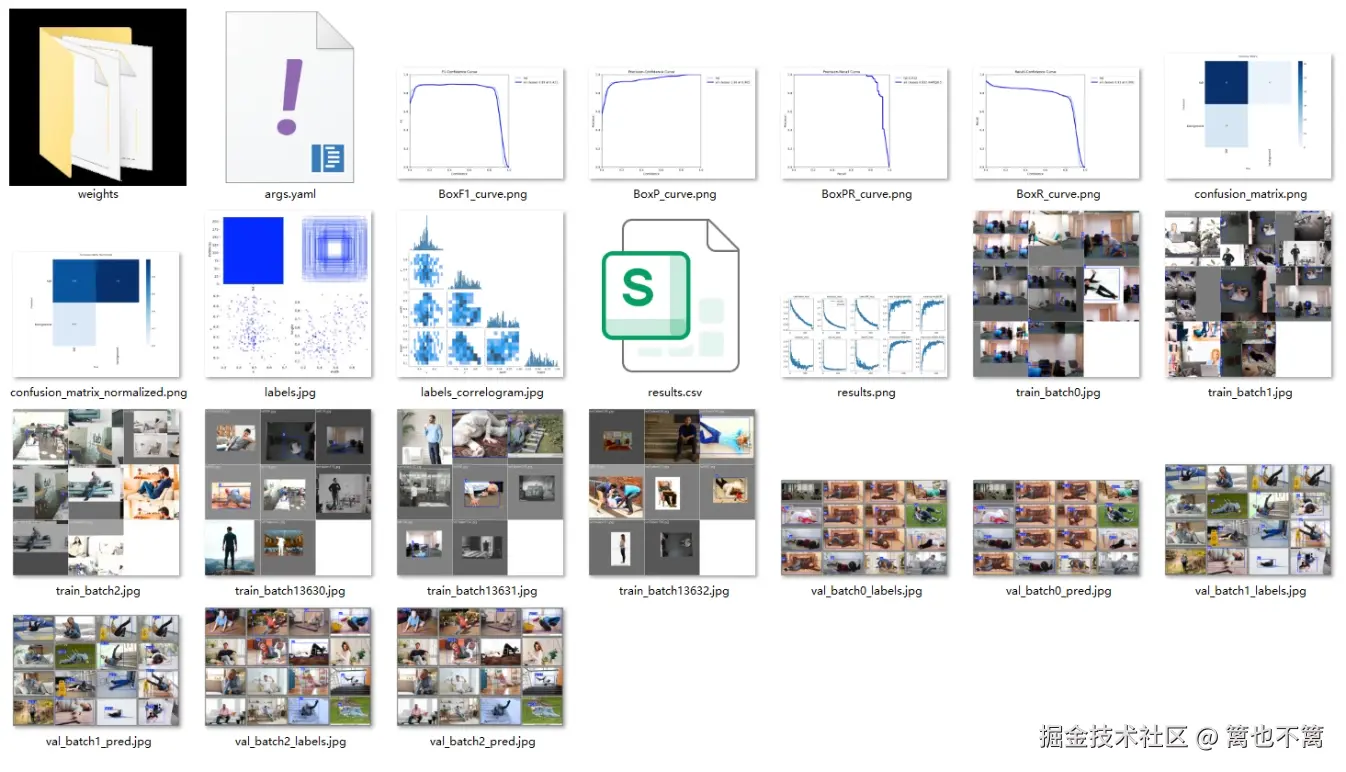Open labels.jpg thumbnail
Screen dimensions: 1346x772
click(x=289, y=294)
